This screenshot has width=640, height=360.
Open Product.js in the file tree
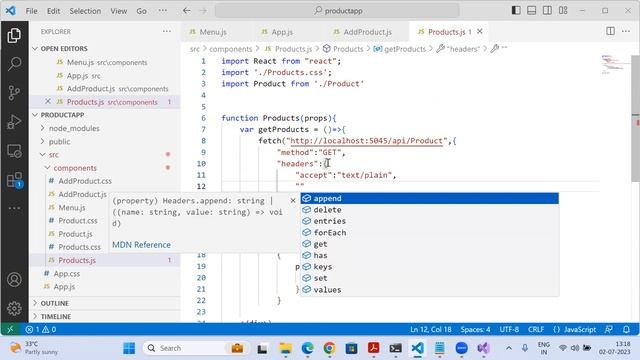(x=75, y=234)
